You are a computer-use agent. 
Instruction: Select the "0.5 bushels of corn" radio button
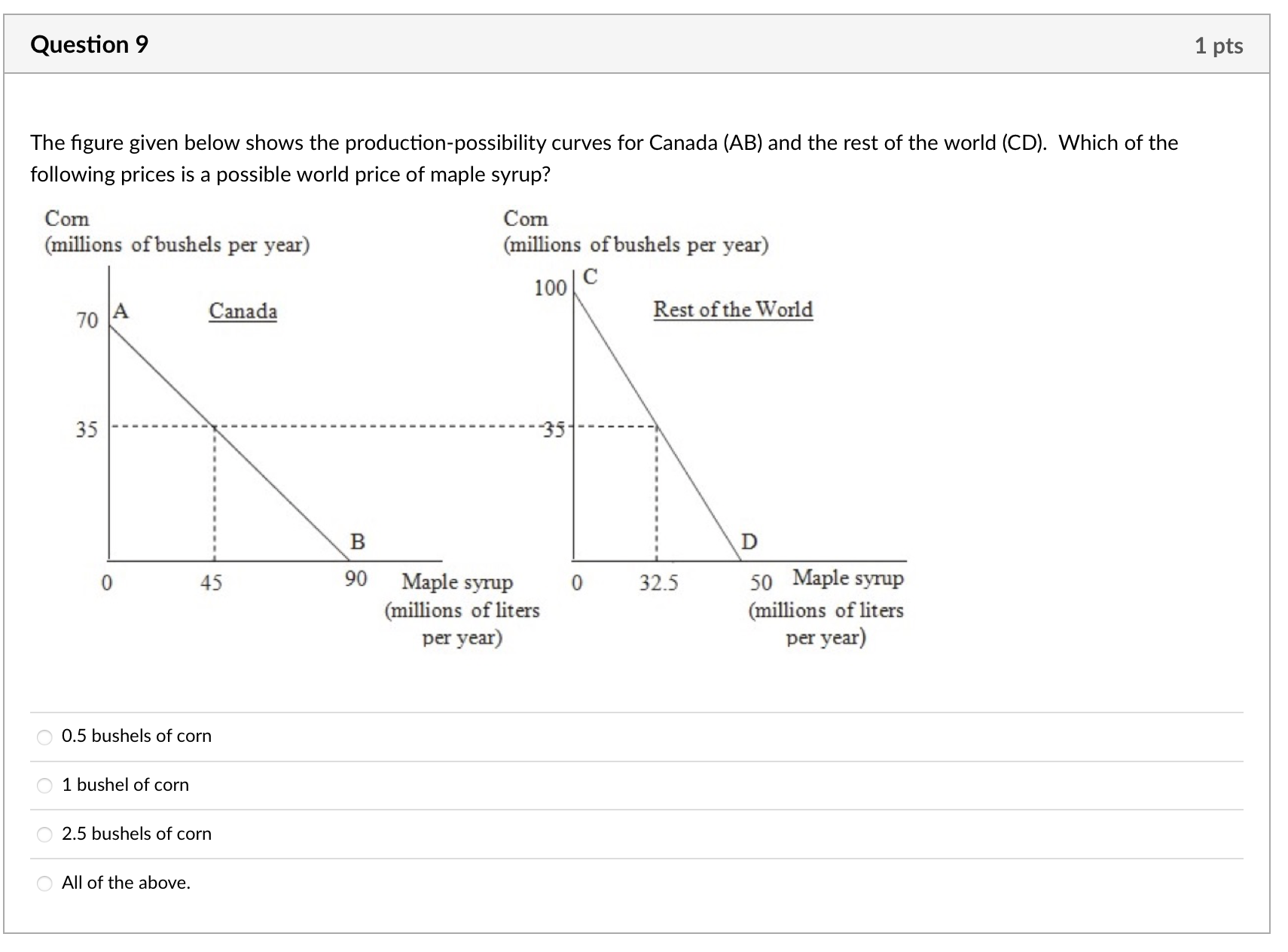pos(44,737)
